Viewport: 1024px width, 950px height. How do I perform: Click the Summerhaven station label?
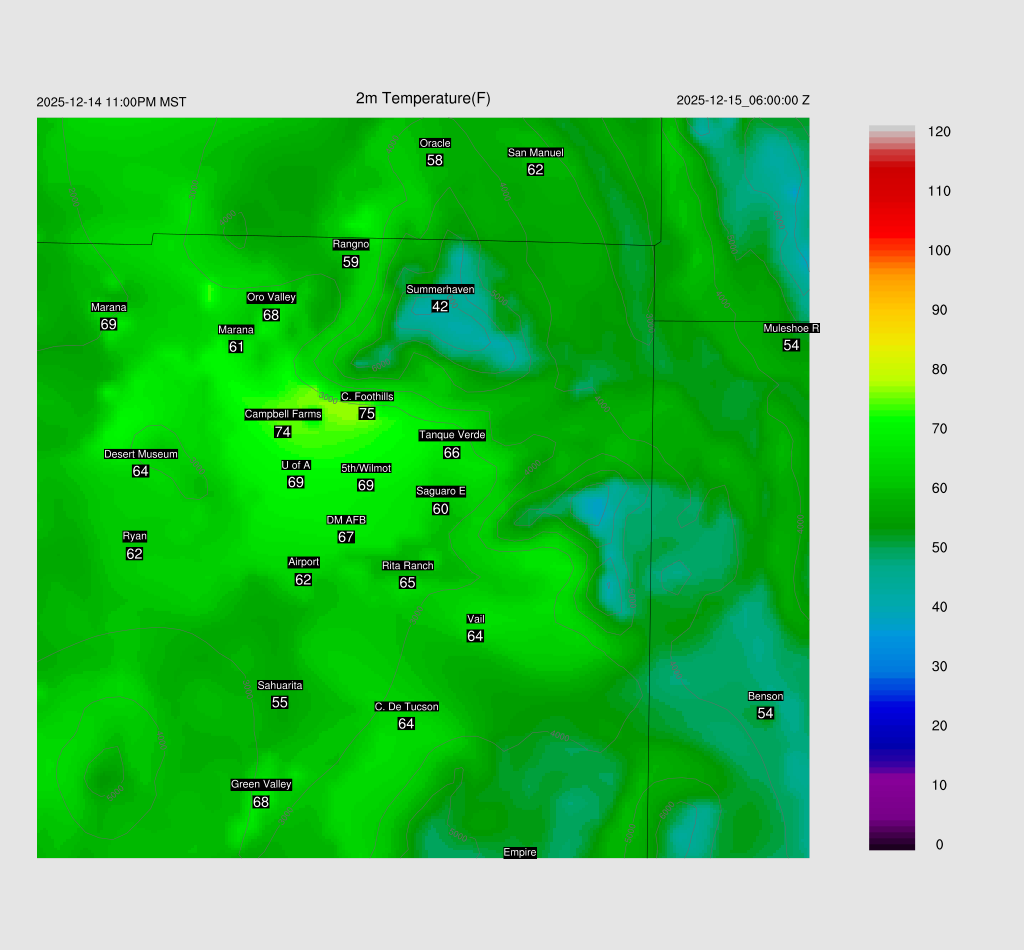pos(440,289)
